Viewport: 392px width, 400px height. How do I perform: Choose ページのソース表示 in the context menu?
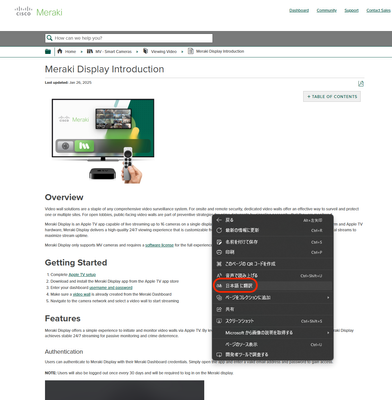(x=273, y=345)
